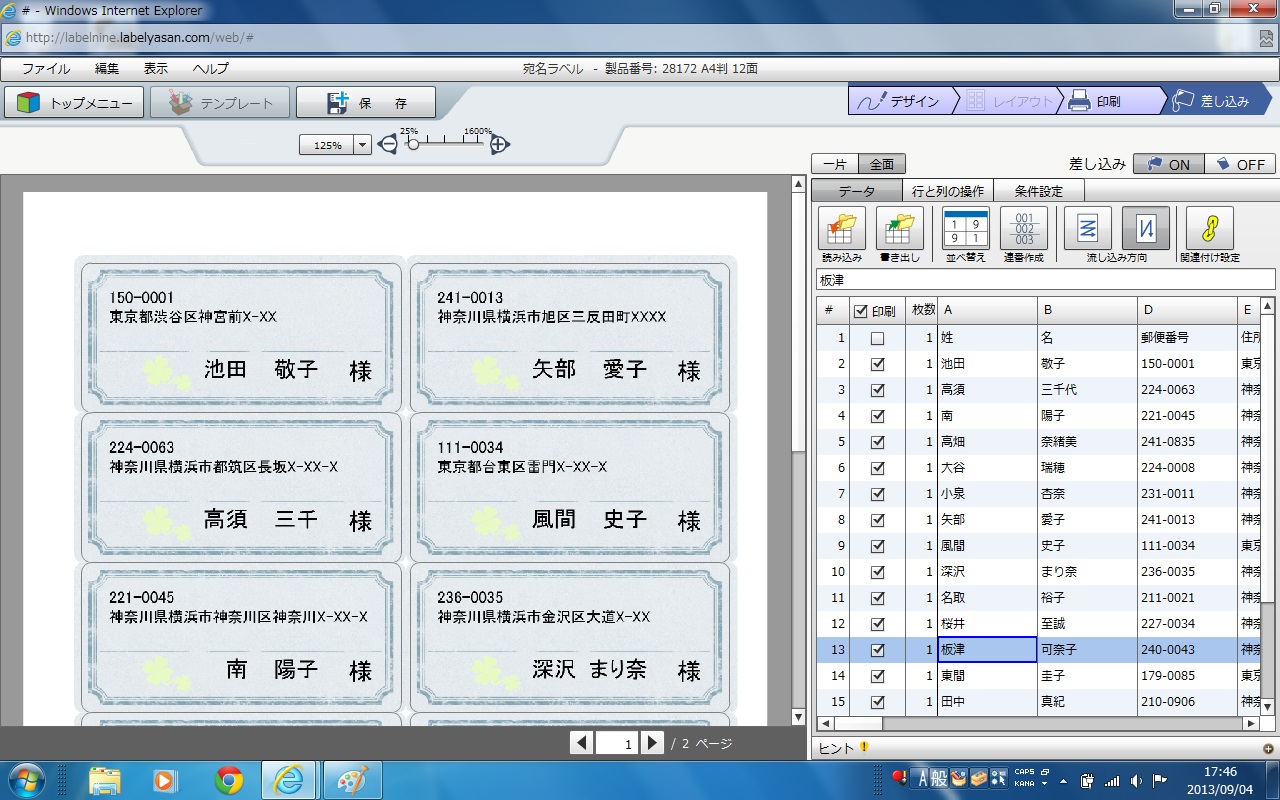Image resolution: width=1280 pixels, height=800 pixels.
Task: Uncheck the print checkbox for 池田 row
Action: click(877, 365)
